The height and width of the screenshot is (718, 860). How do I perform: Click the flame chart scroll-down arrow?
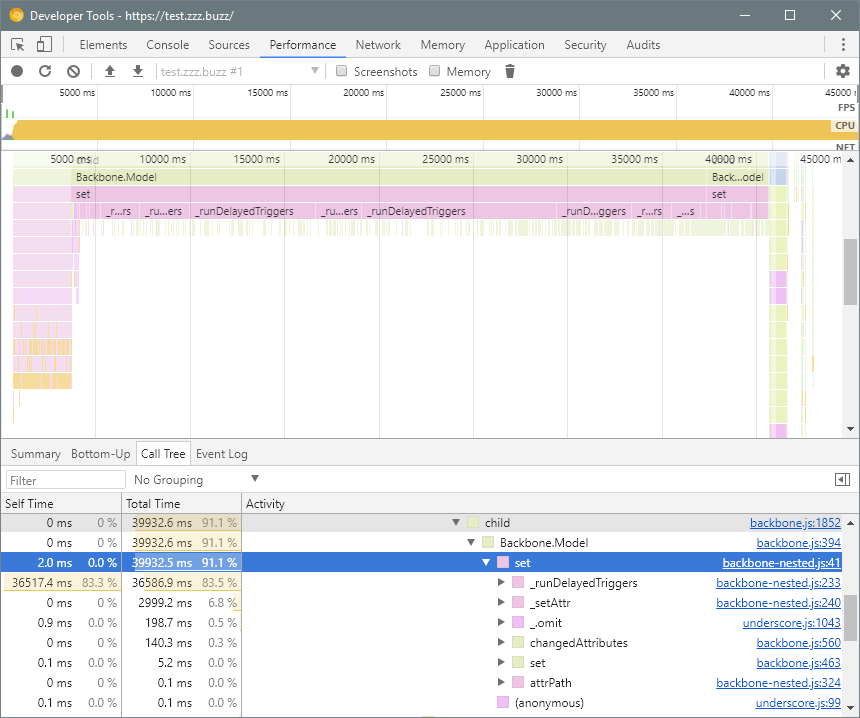(x=850, y=429)
